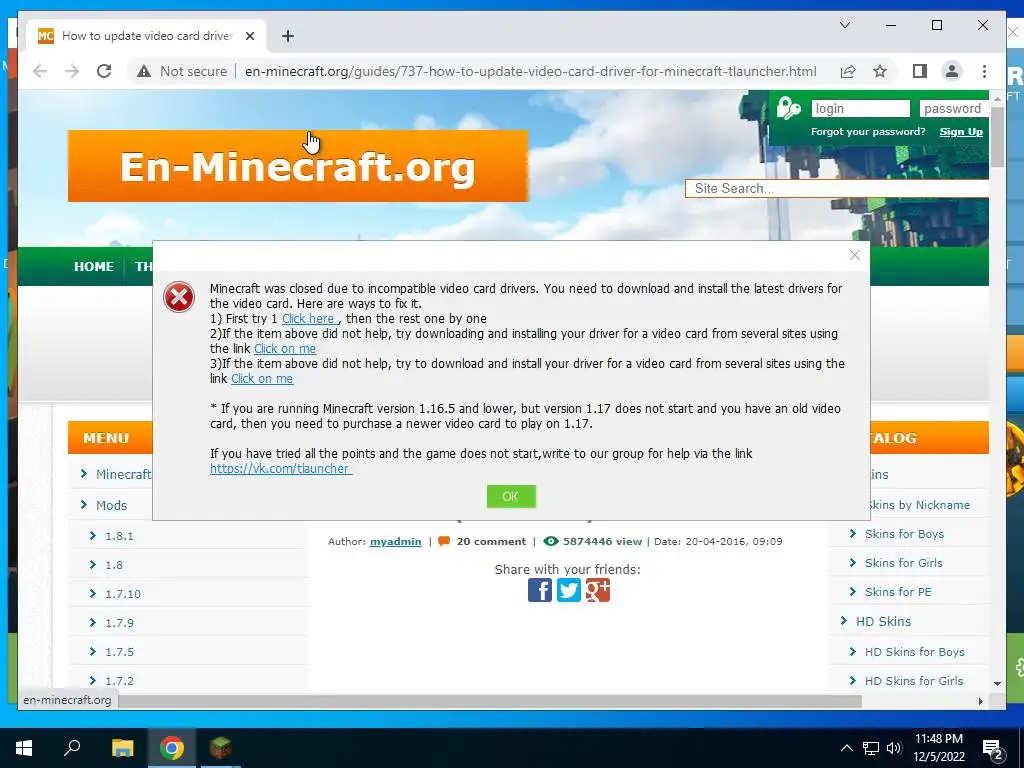
Task: Click the red error icon in dialog
Action: tap(179, 297)
